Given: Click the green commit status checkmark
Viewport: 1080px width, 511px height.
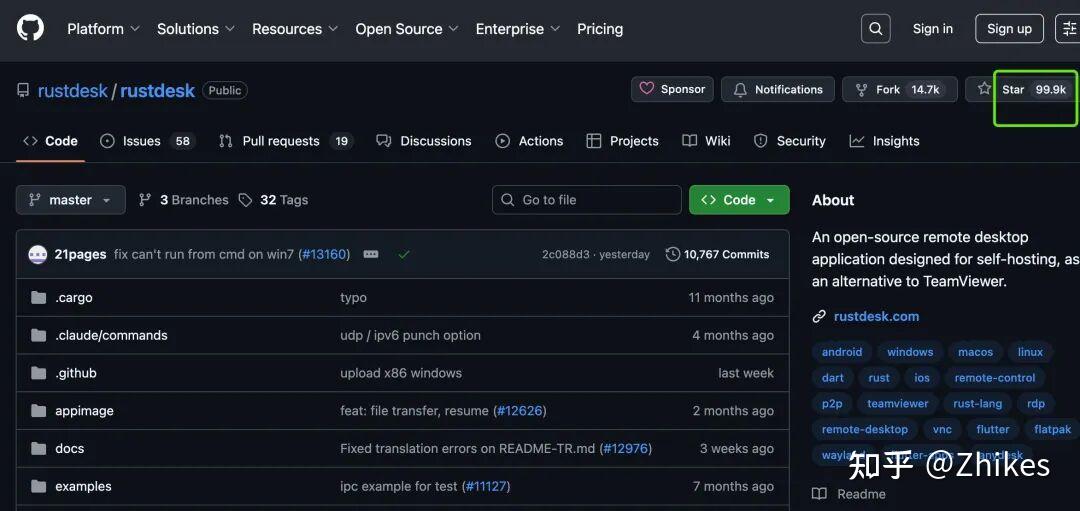Looking at the screenshot, I should pos(404,254).
